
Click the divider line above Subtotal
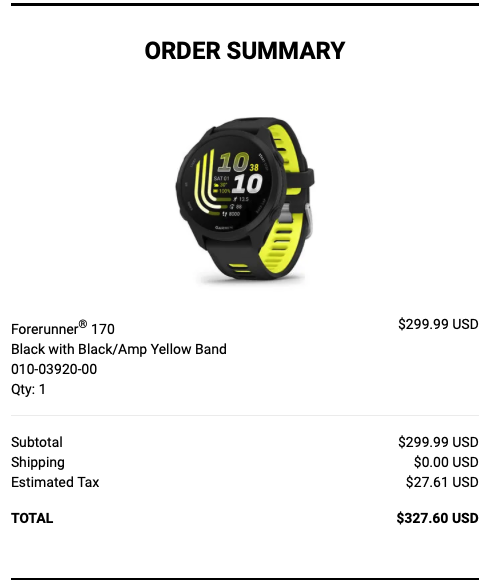click(245, 415)
